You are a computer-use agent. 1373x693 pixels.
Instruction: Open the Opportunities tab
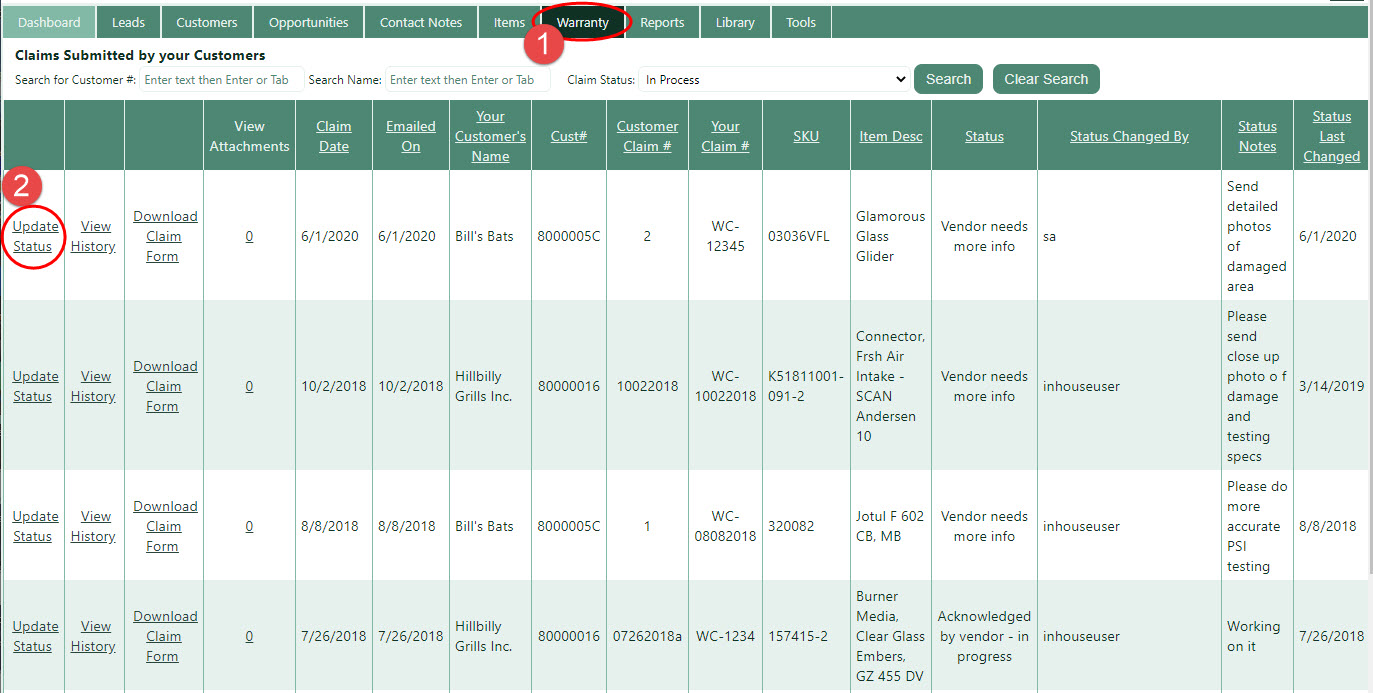pyautogui.click(x=308, y=22)
